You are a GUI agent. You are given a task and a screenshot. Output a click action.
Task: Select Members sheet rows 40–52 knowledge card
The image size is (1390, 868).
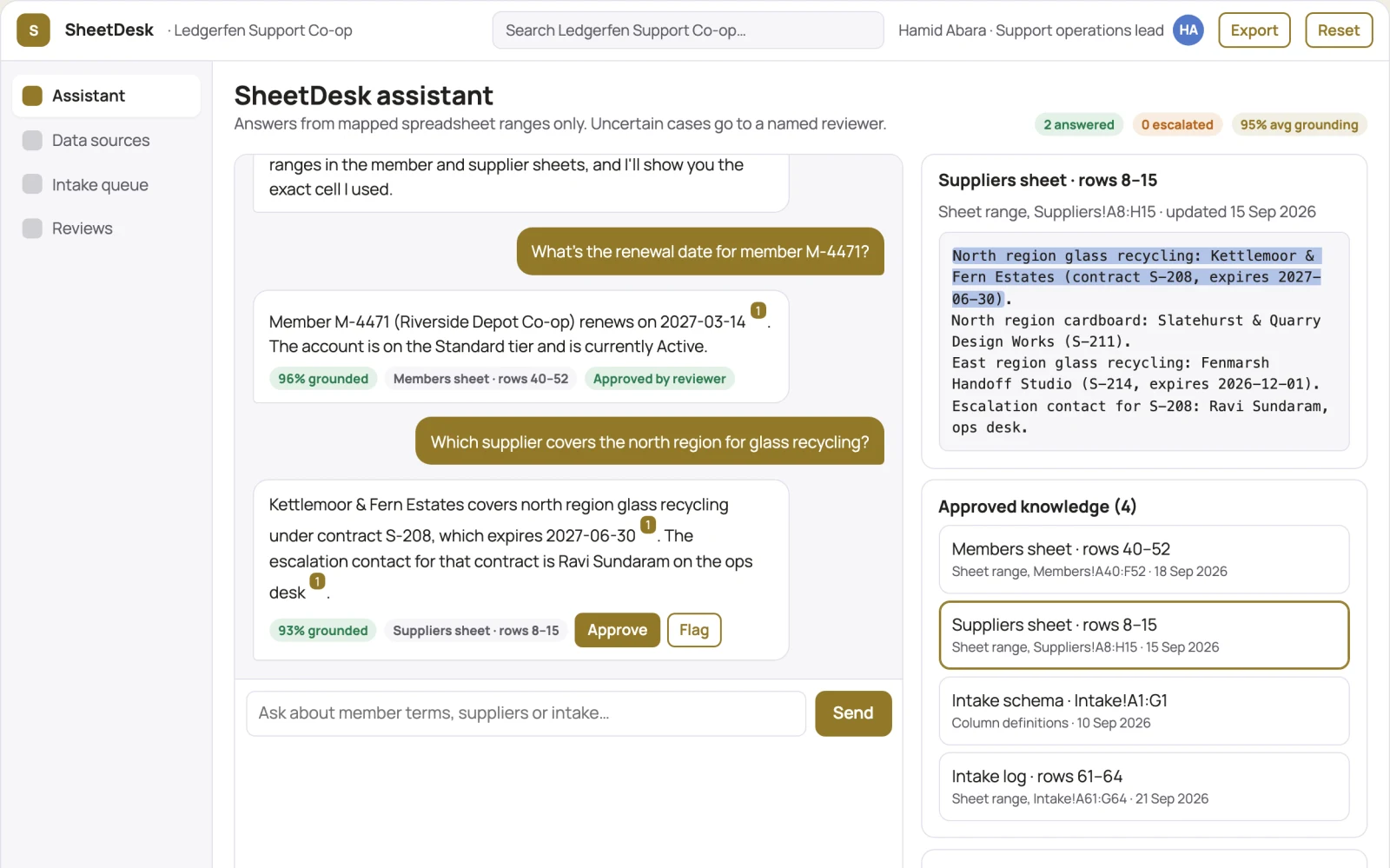1144,560
